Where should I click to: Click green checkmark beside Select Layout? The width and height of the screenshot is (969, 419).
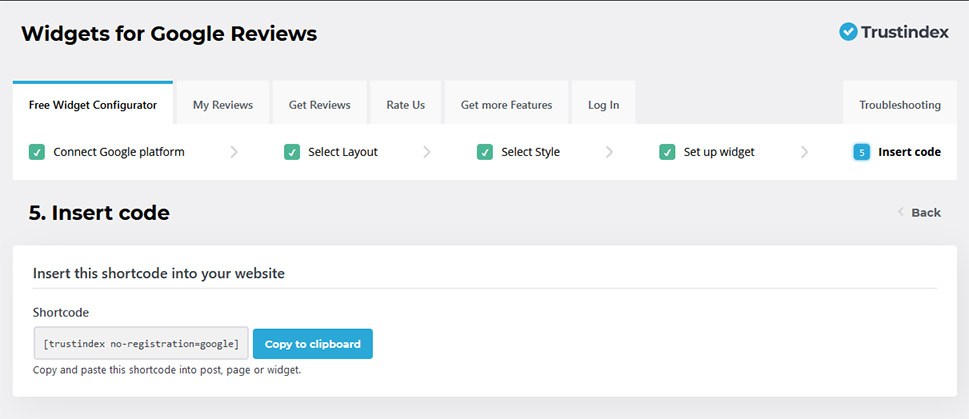coord(292,152)
